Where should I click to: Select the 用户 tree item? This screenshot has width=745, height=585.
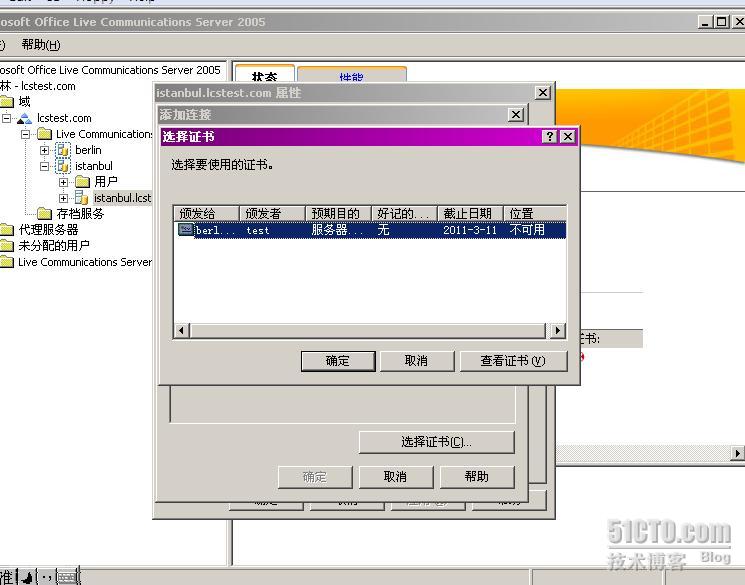pos(105,182)
